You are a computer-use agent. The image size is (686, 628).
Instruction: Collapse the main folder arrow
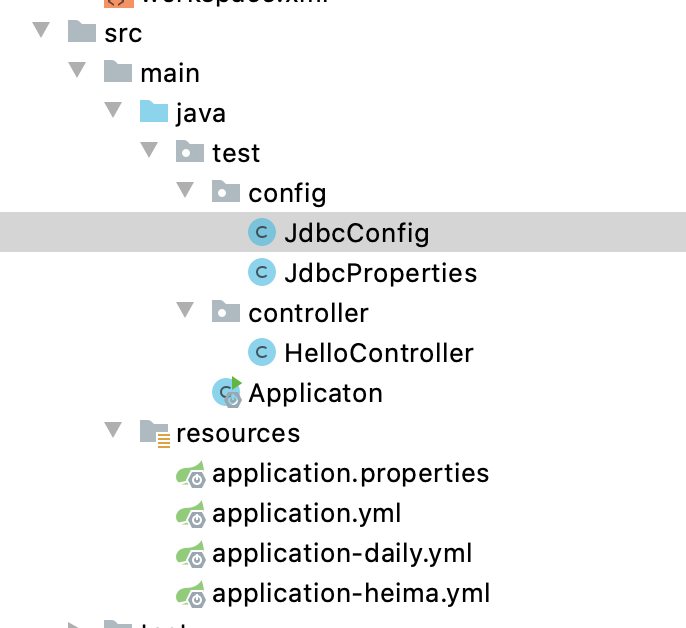point(78,71)
